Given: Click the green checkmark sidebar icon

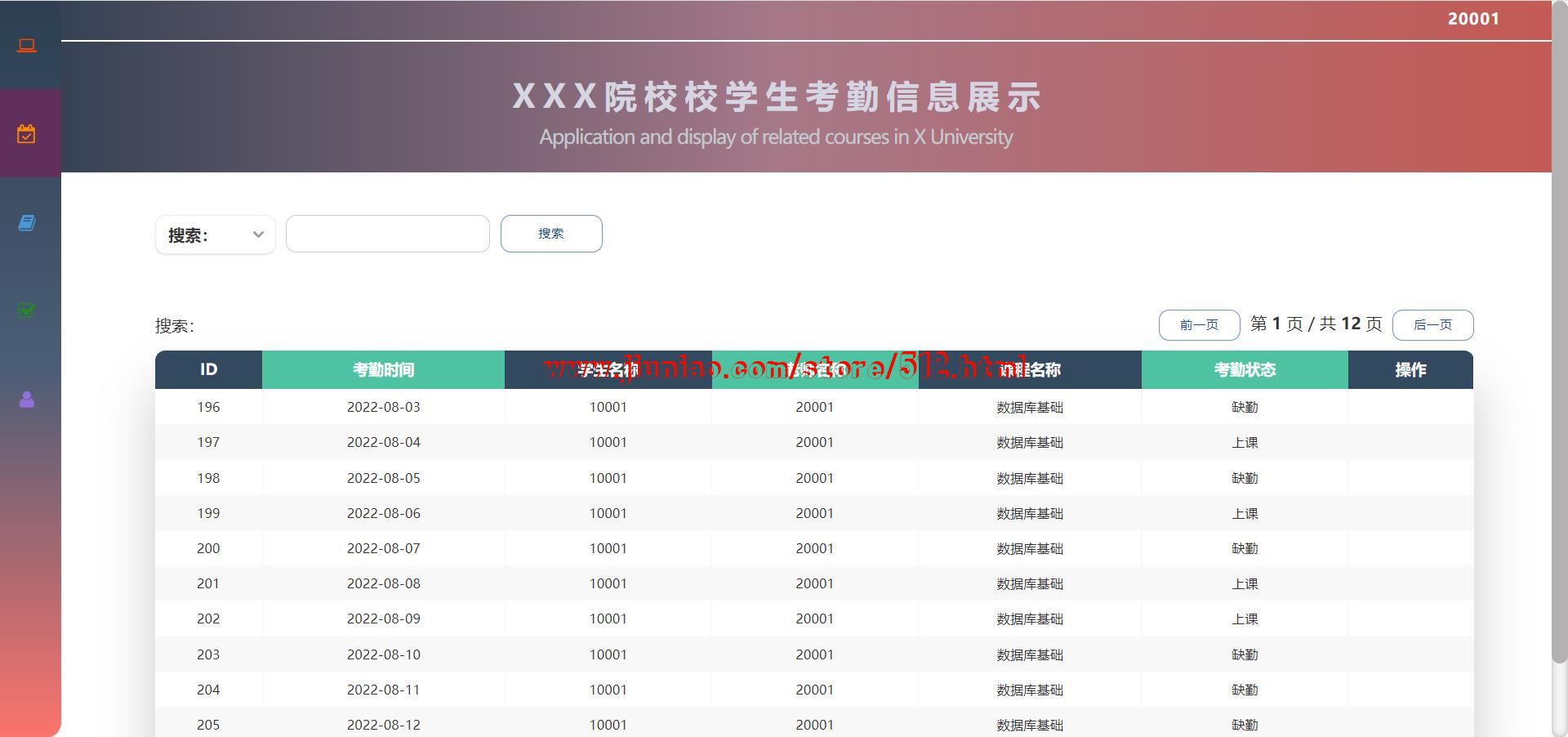Looking at the screenshot, I should [x=27, y=310].
